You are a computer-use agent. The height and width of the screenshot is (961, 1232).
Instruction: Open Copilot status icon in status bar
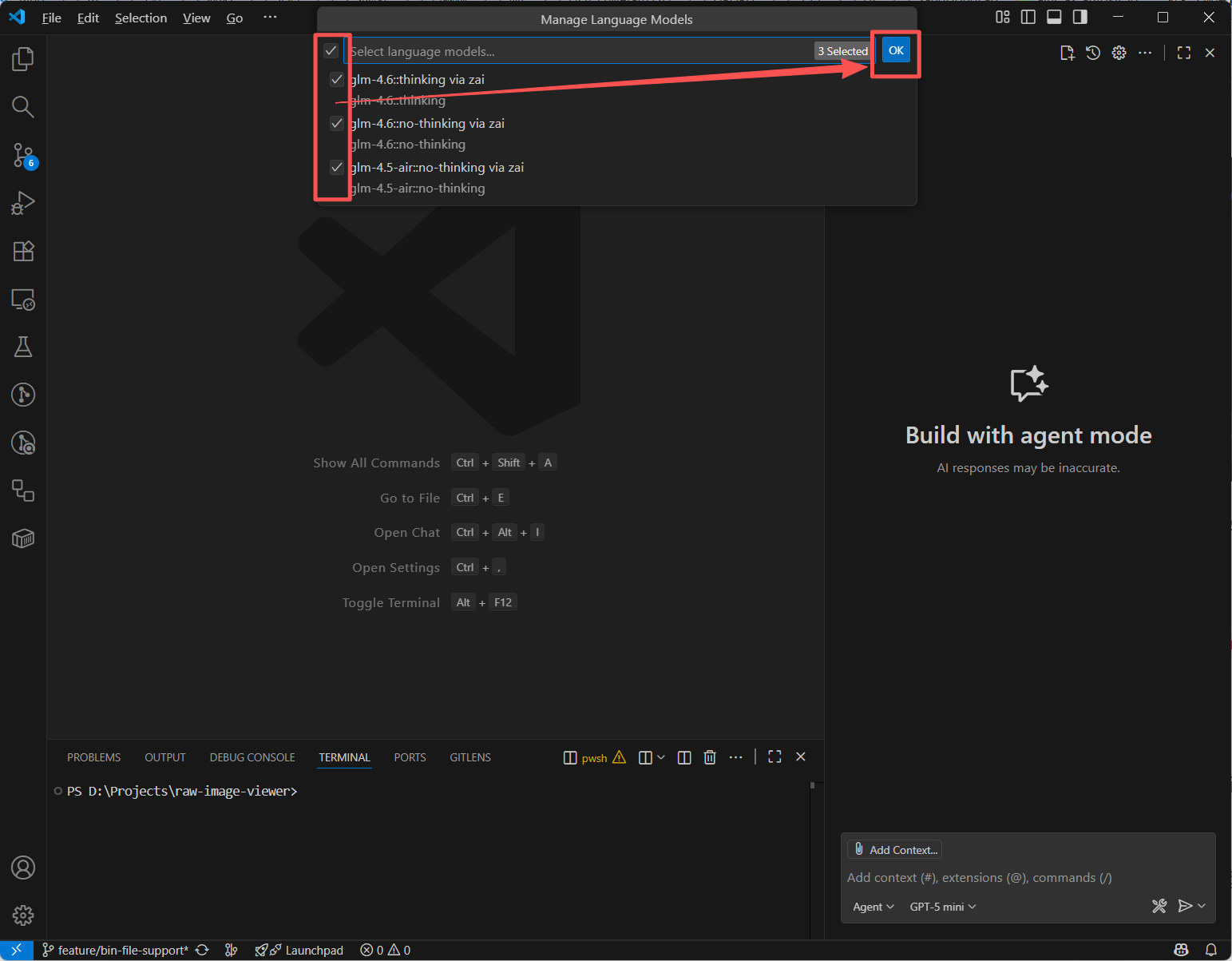1182,950
